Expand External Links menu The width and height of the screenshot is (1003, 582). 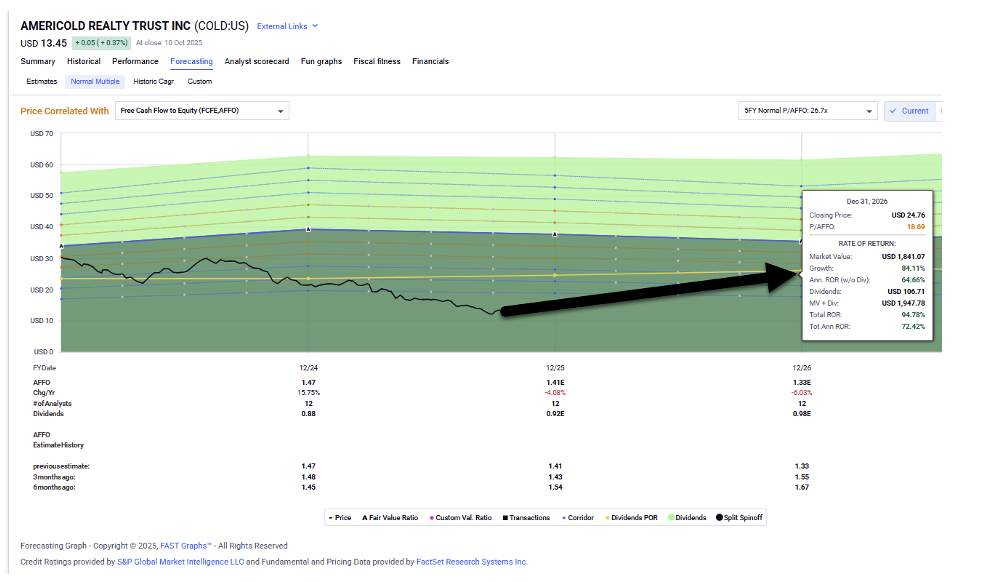coord(287,26)
